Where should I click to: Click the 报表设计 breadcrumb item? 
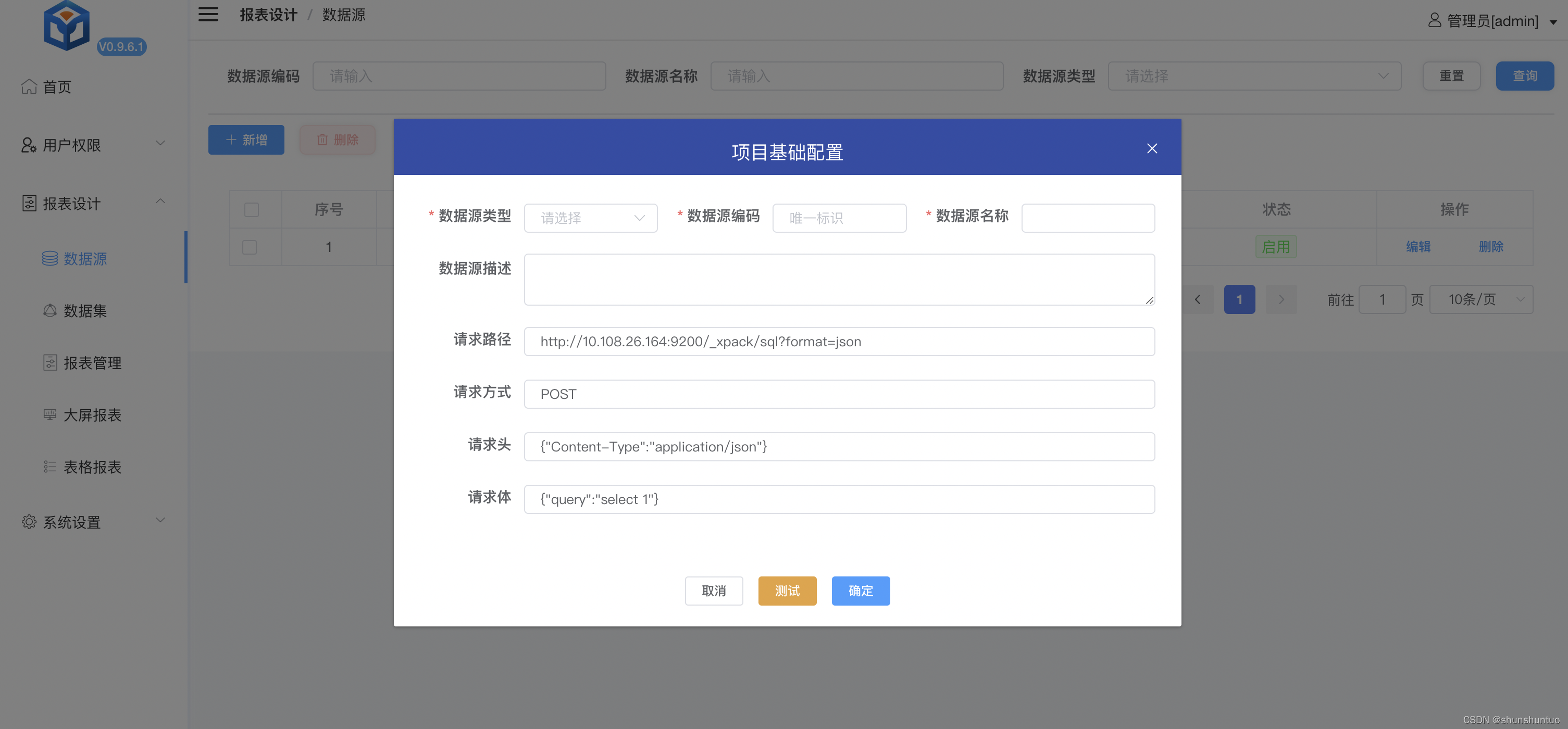point(268,15)
